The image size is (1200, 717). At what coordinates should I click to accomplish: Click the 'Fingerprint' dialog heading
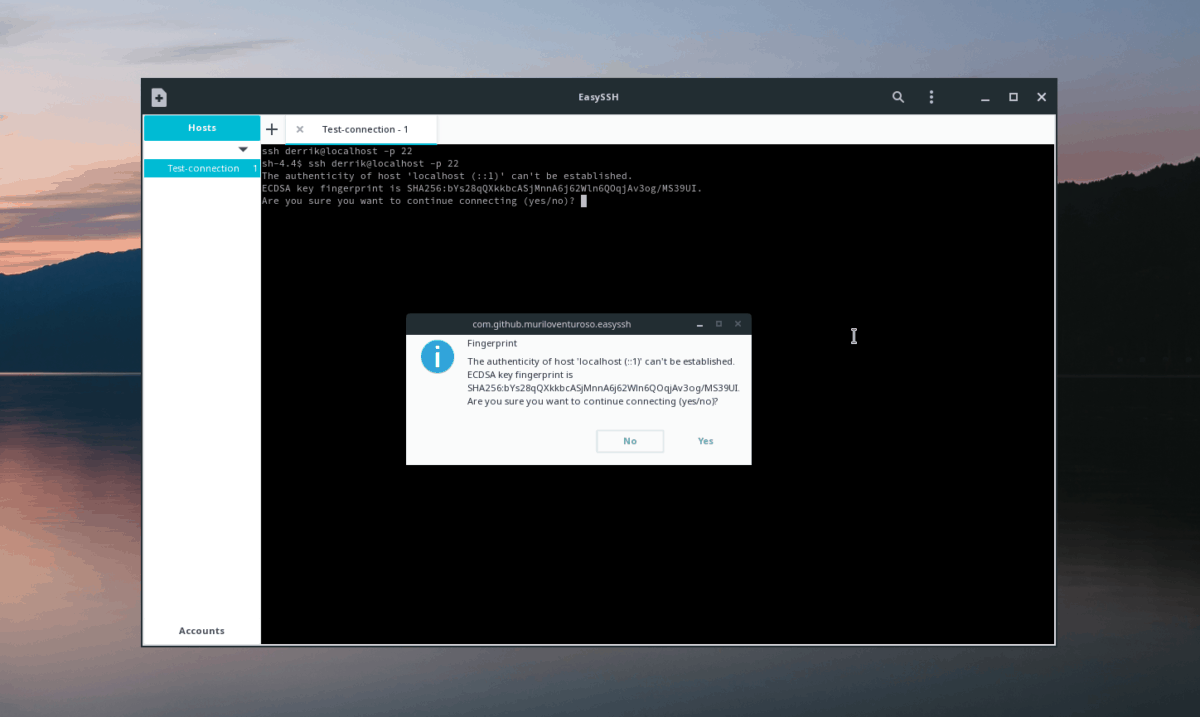(x=492, y=343)
